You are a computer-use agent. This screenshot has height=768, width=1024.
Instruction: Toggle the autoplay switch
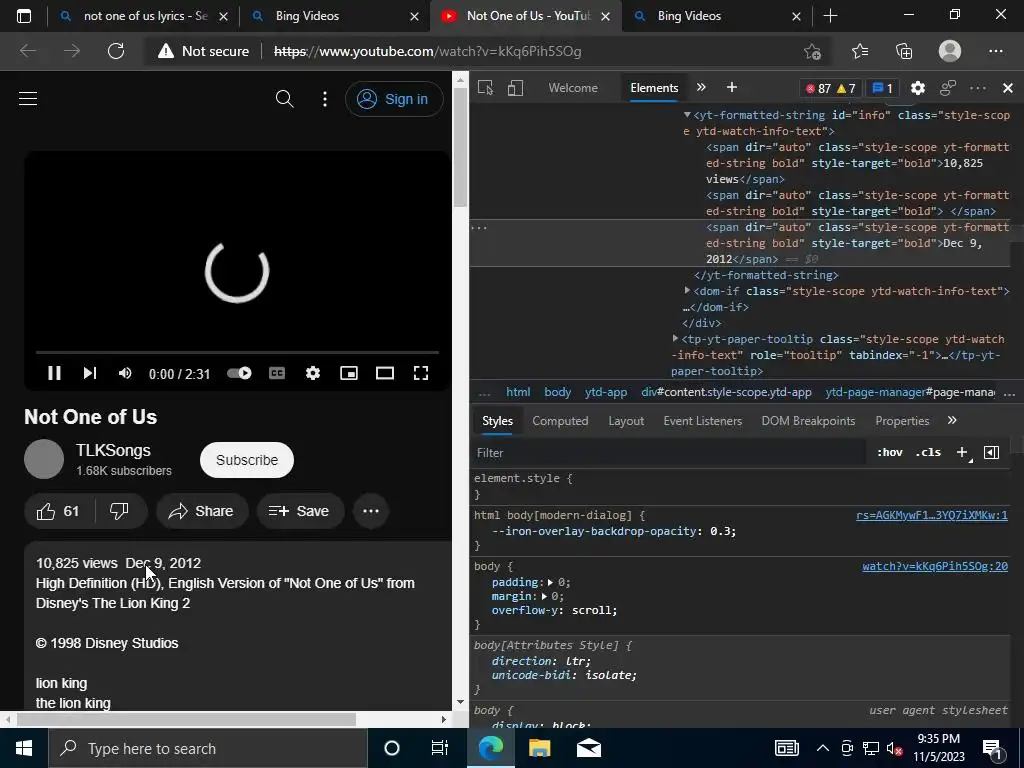pos(239,373)
